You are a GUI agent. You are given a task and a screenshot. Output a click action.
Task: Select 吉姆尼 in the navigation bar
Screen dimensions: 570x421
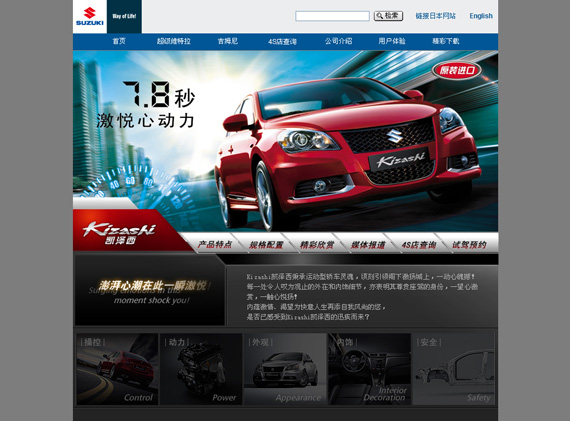pyautogui.click(x=228, y=41)
